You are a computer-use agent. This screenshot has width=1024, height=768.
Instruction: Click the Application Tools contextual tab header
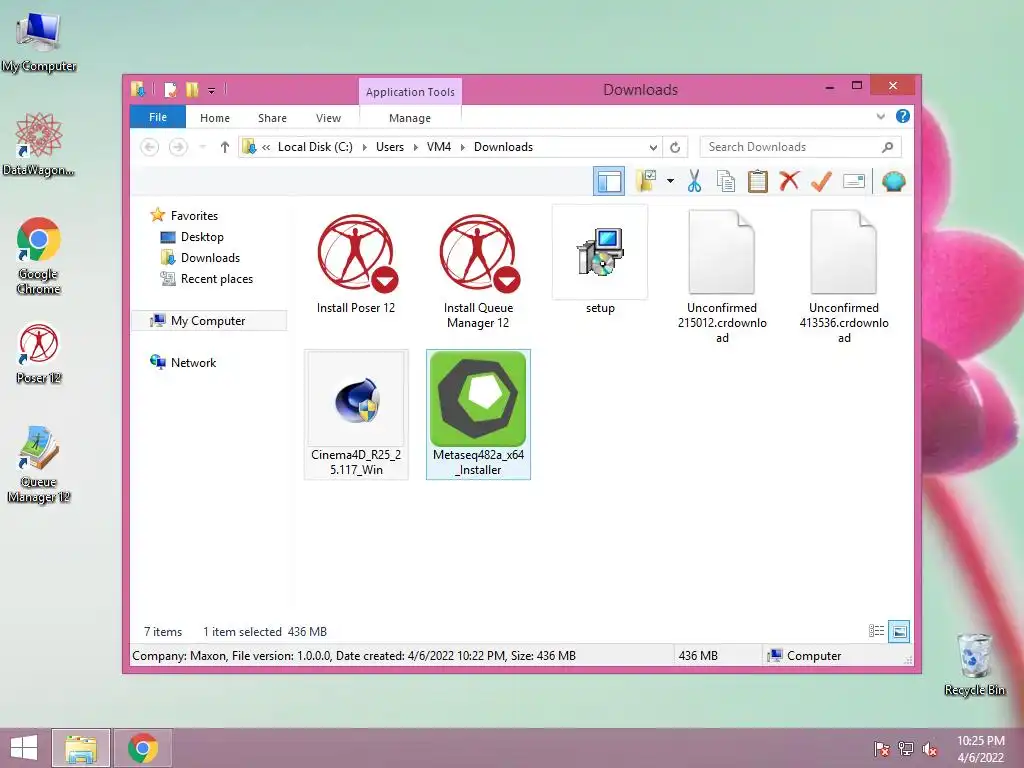pos(410,91)
